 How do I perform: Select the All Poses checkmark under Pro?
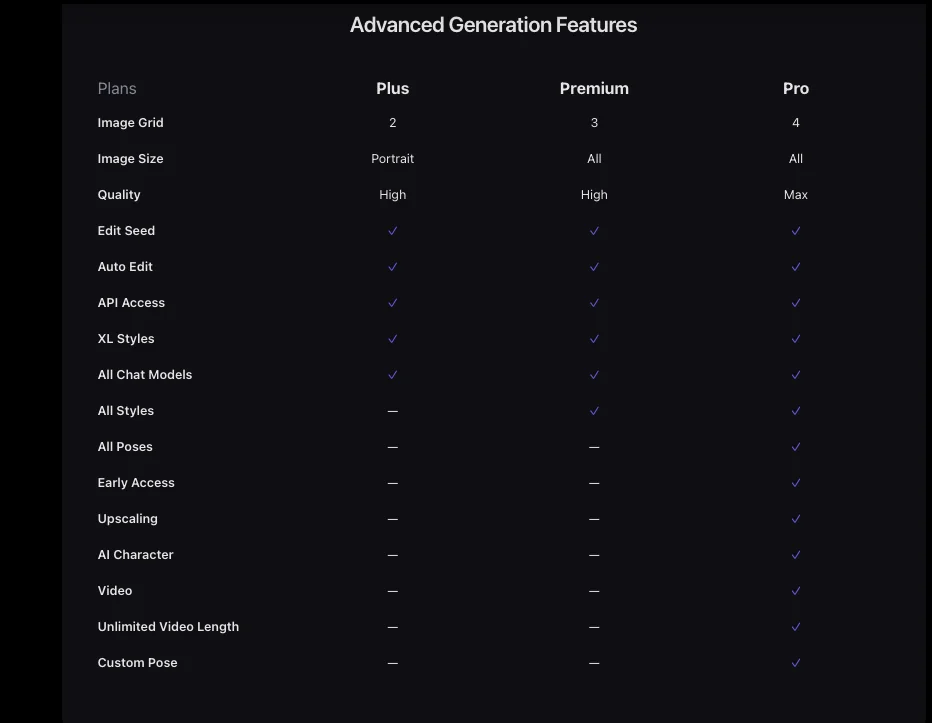pos(795,447)
